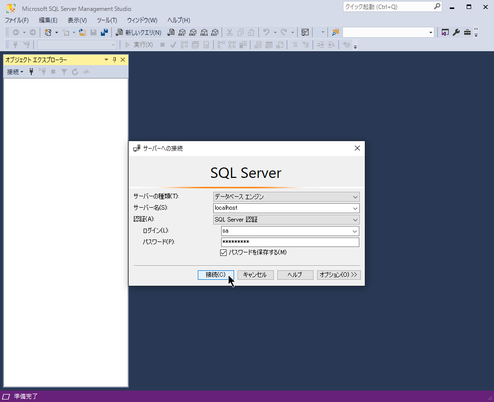Click the Stop square icon beside Execute

click(x=162, y=45)
